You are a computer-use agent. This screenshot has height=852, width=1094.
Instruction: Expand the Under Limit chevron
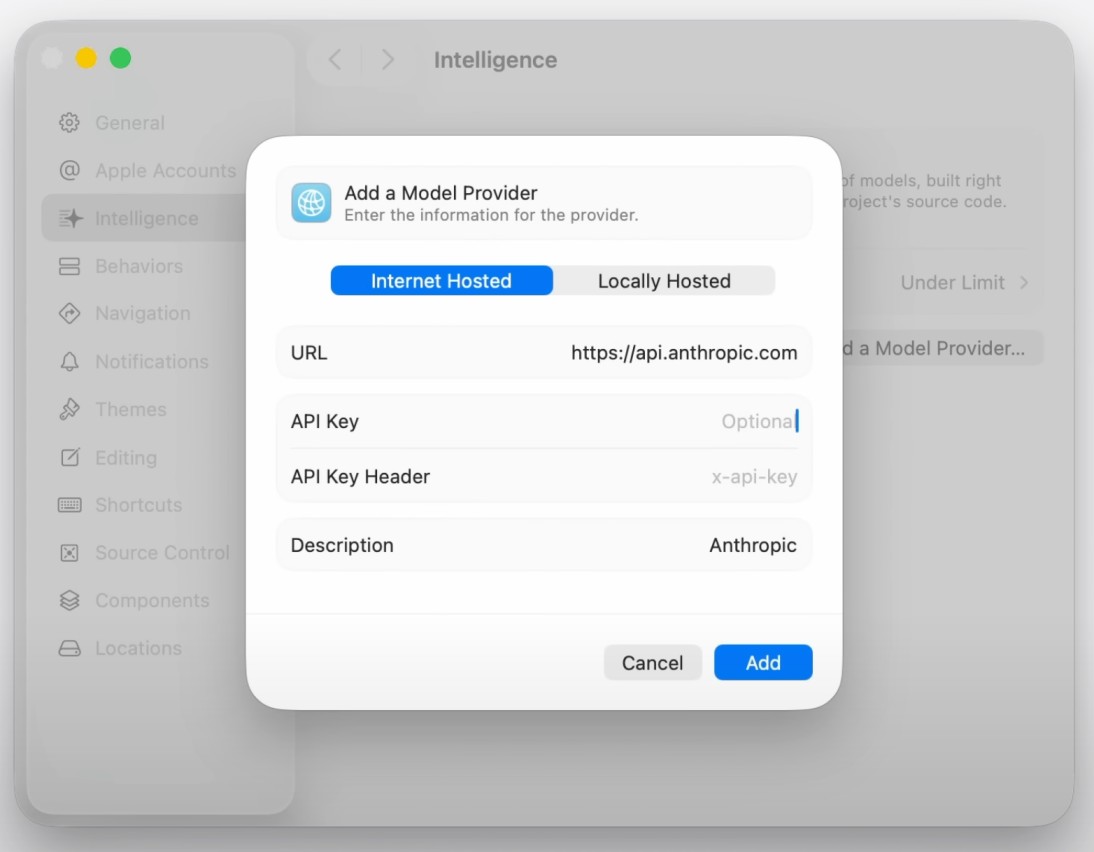coord(1024,283)
